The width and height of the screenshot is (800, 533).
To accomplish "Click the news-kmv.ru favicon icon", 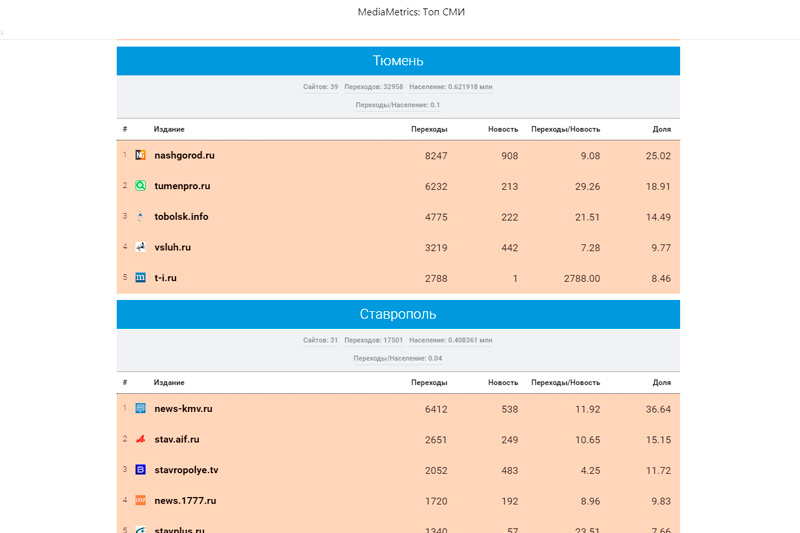I will click(141, 409).
